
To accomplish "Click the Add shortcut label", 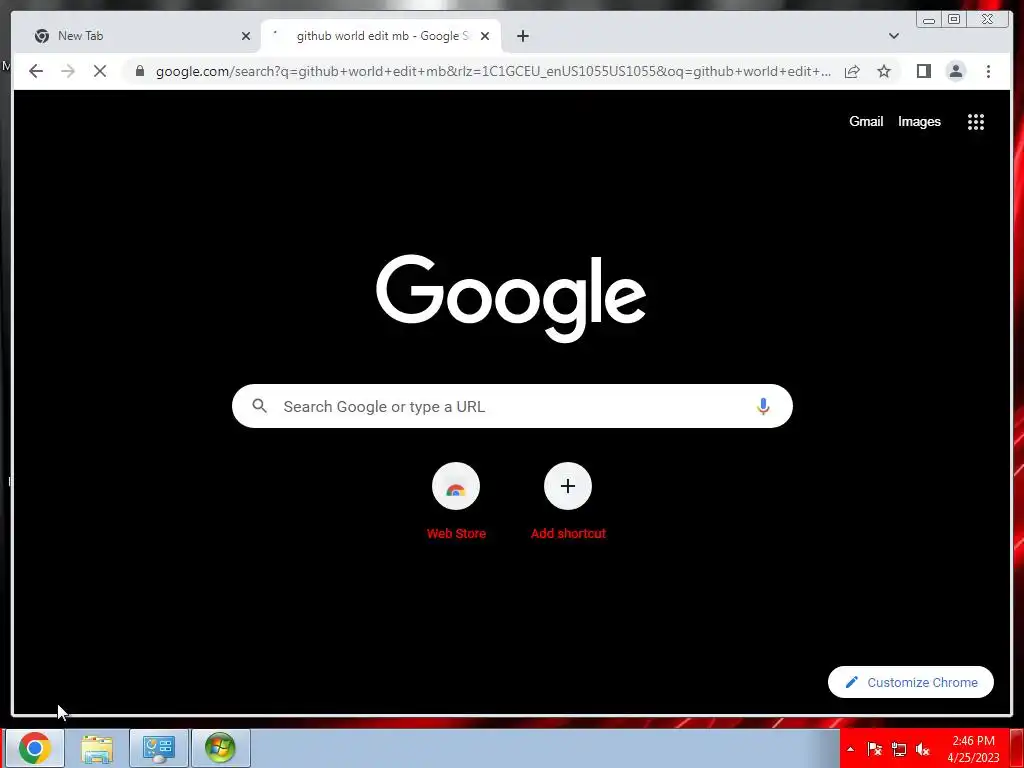I will [568, 533].
